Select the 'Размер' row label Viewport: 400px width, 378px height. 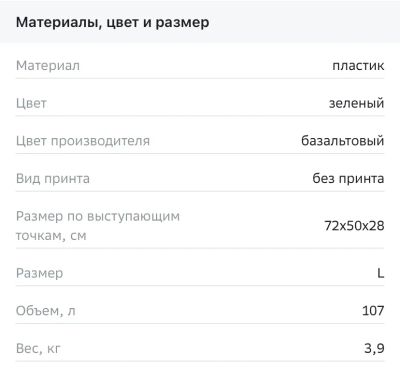40,274
